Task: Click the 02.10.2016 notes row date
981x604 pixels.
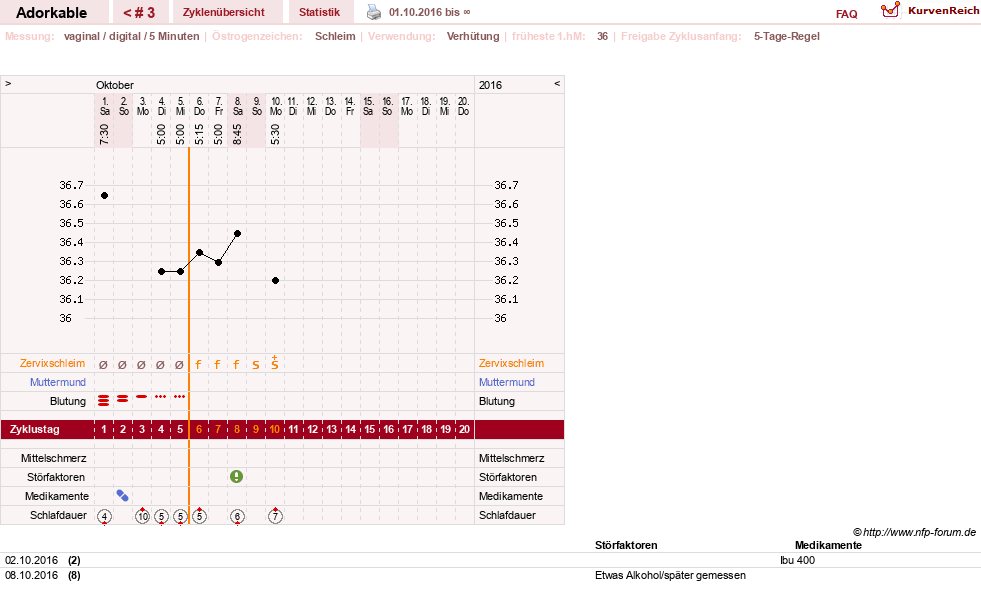Action: [x=31, y=560]
